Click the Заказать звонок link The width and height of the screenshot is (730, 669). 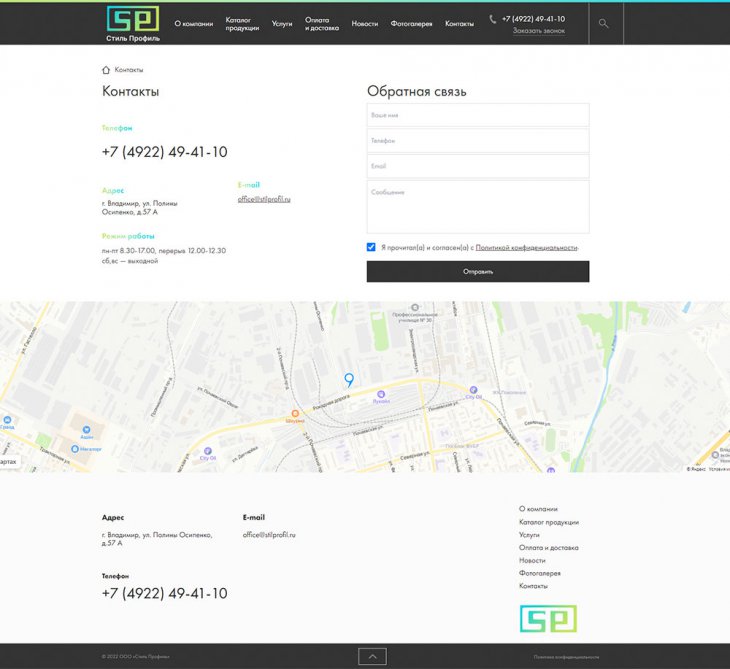coord(538,31)
